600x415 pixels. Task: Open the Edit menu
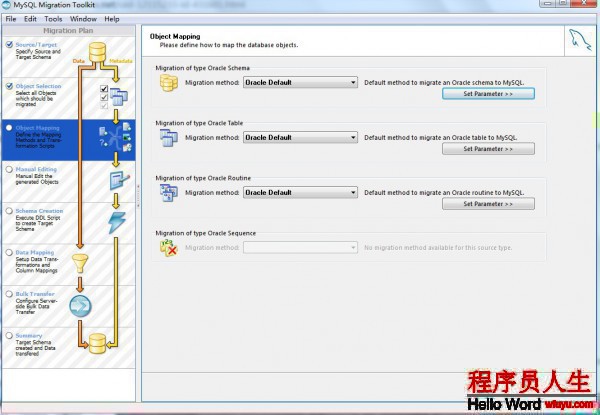point(30,19)
